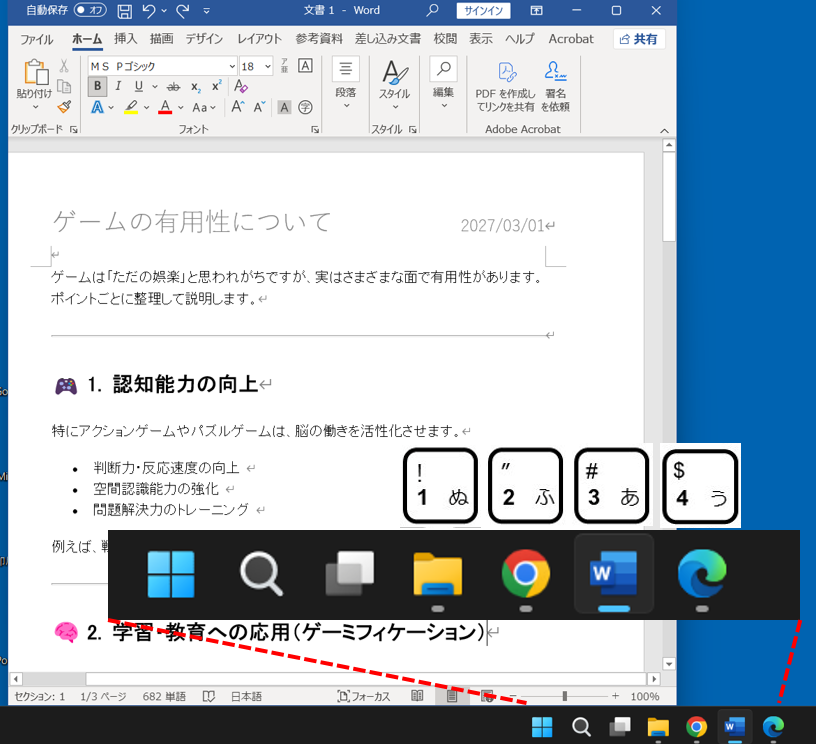Open the 挿入 ribbon tab

point(125,39)
